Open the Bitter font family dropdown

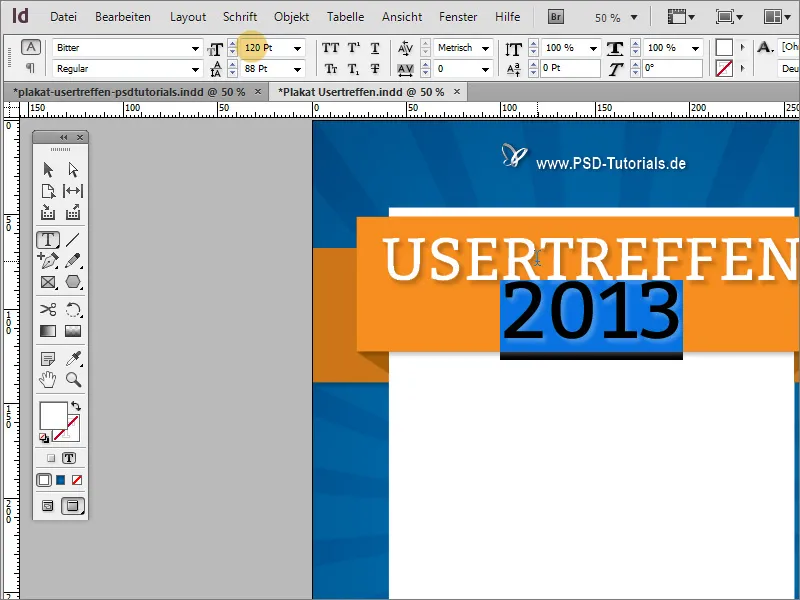click(195, 48)
